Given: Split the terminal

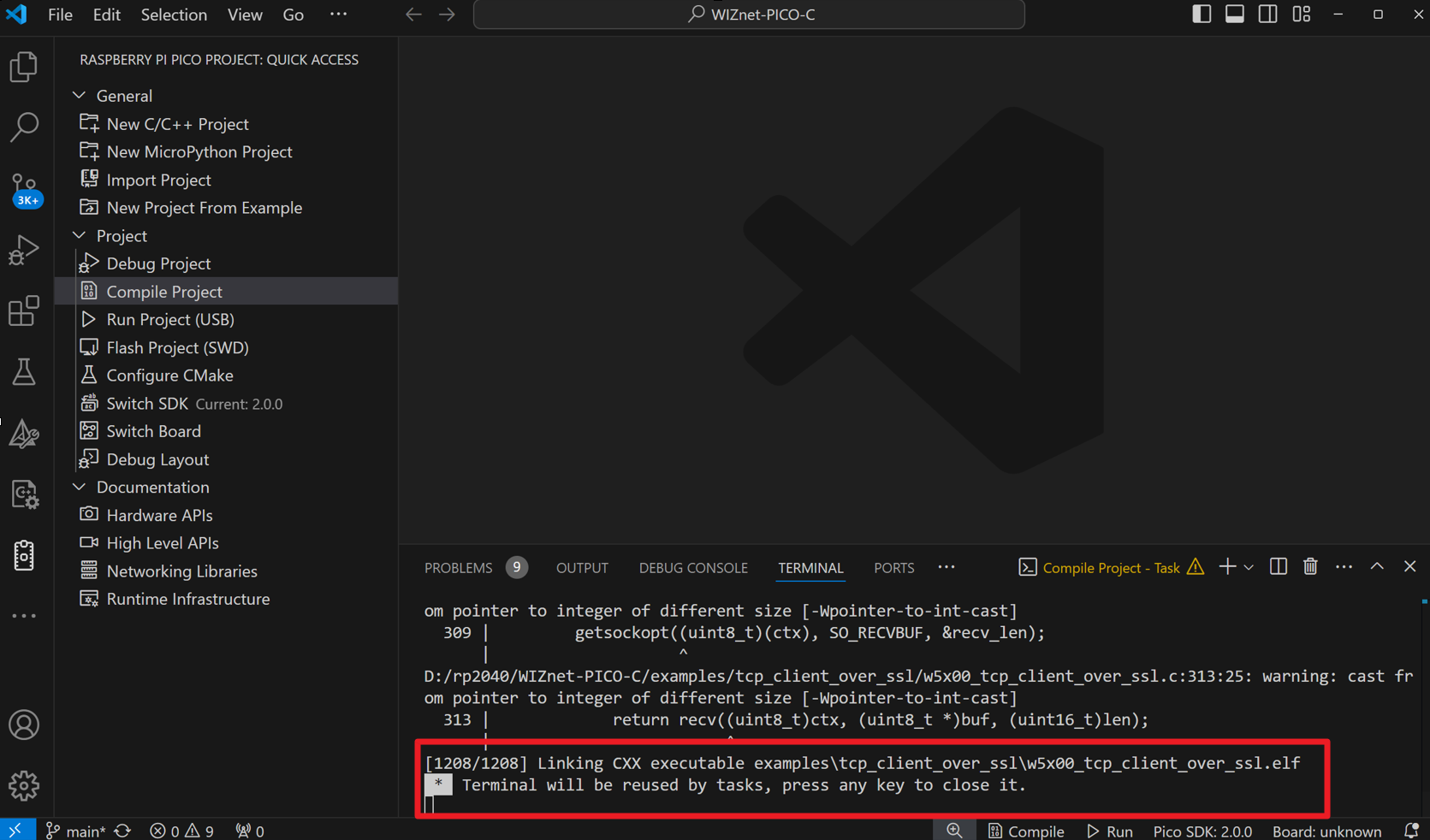Looking at the screenshot, I should point(1279,566).
